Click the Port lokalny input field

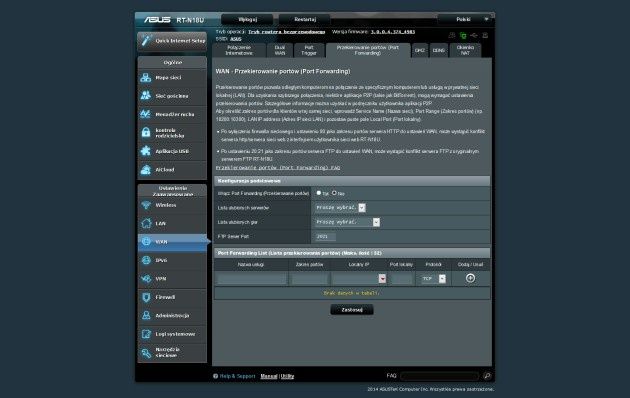401,279
